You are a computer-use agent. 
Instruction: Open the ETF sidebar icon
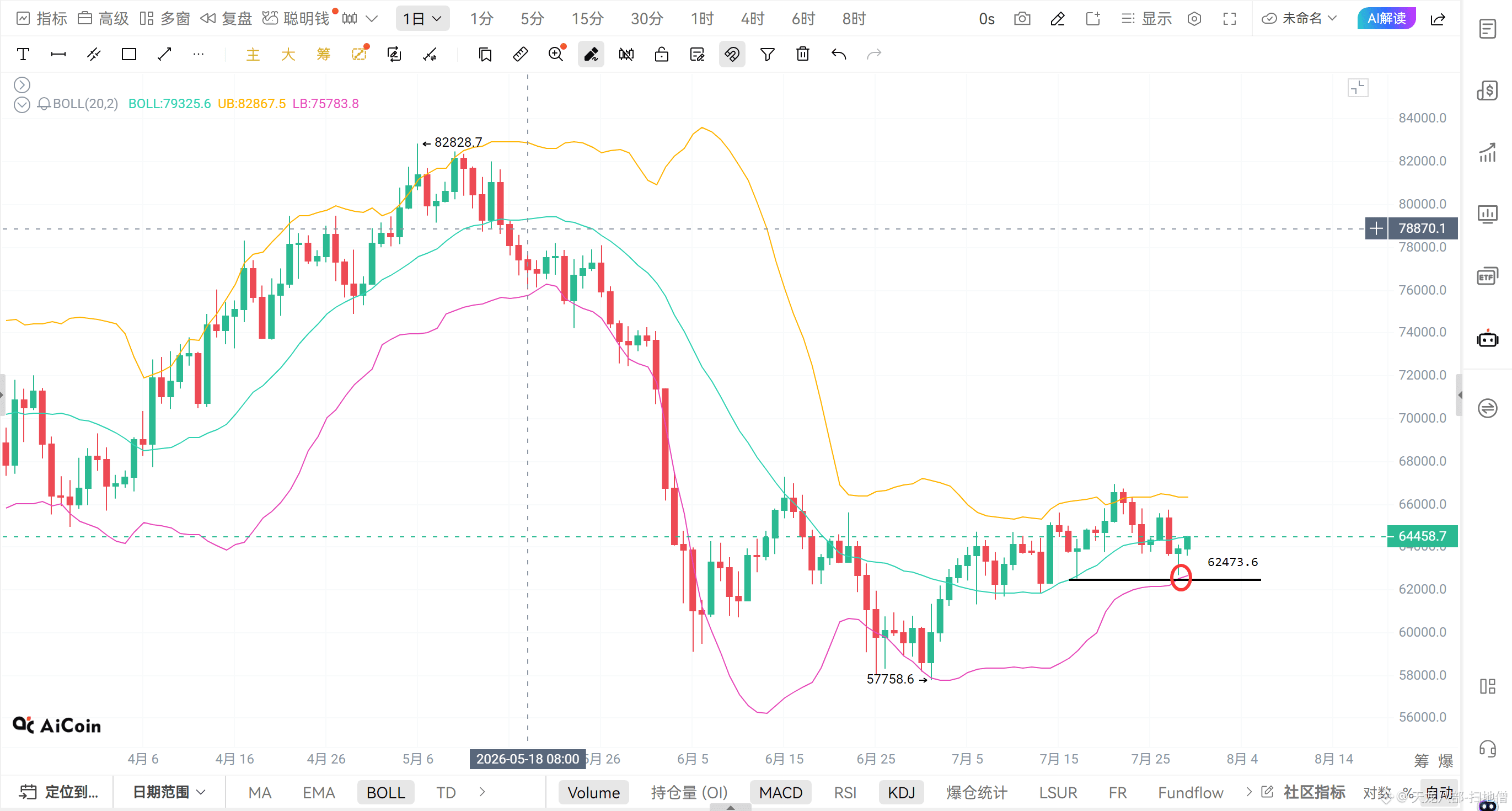click(1487, 276)
